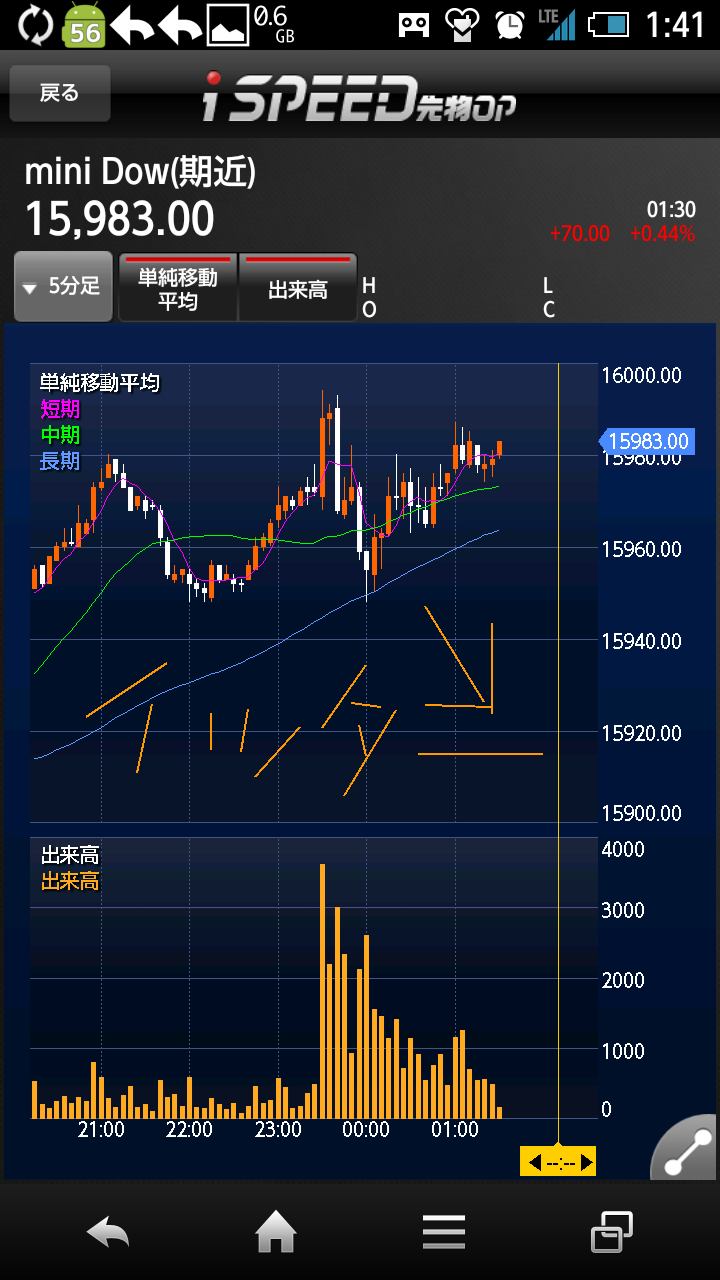This screenshot has height=1280, width=720.
Task: Tap the 短期 moving average legend label
Action: tap(60, 408)
